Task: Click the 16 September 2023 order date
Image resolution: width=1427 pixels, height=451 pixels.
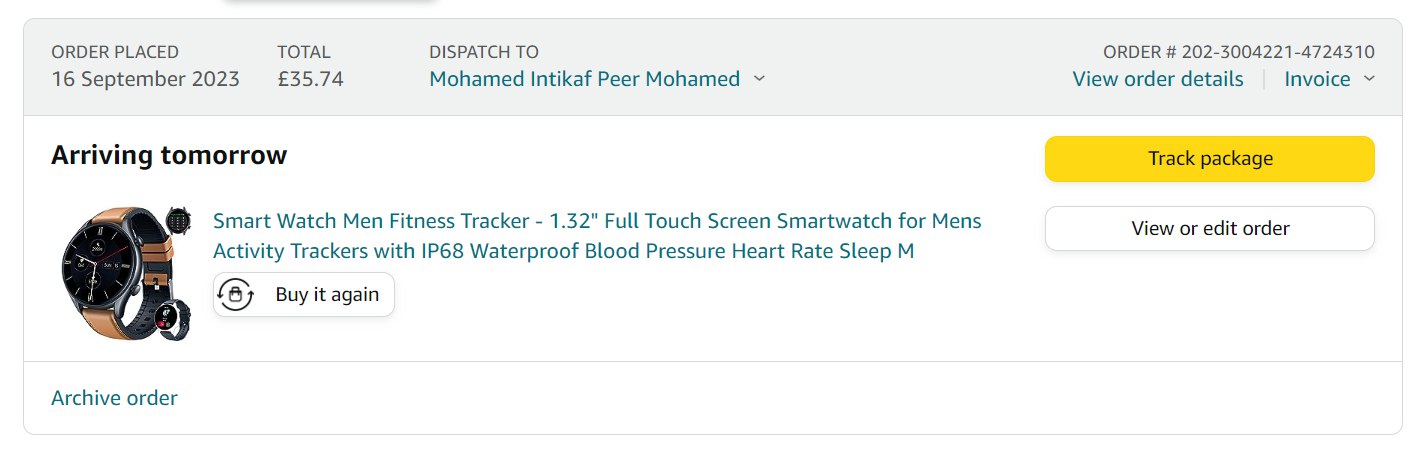Action: point(145,79)
